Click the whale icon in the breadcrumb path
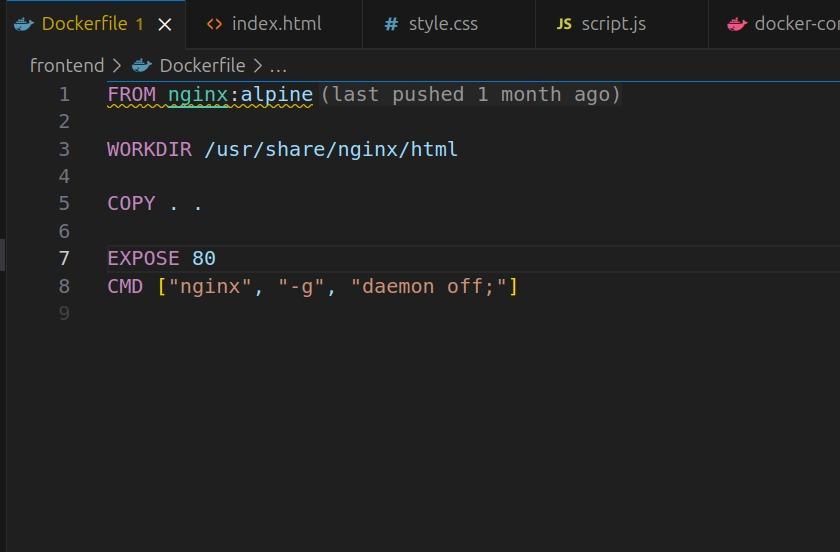Screen dimensions: 840x552 [142, 66]
